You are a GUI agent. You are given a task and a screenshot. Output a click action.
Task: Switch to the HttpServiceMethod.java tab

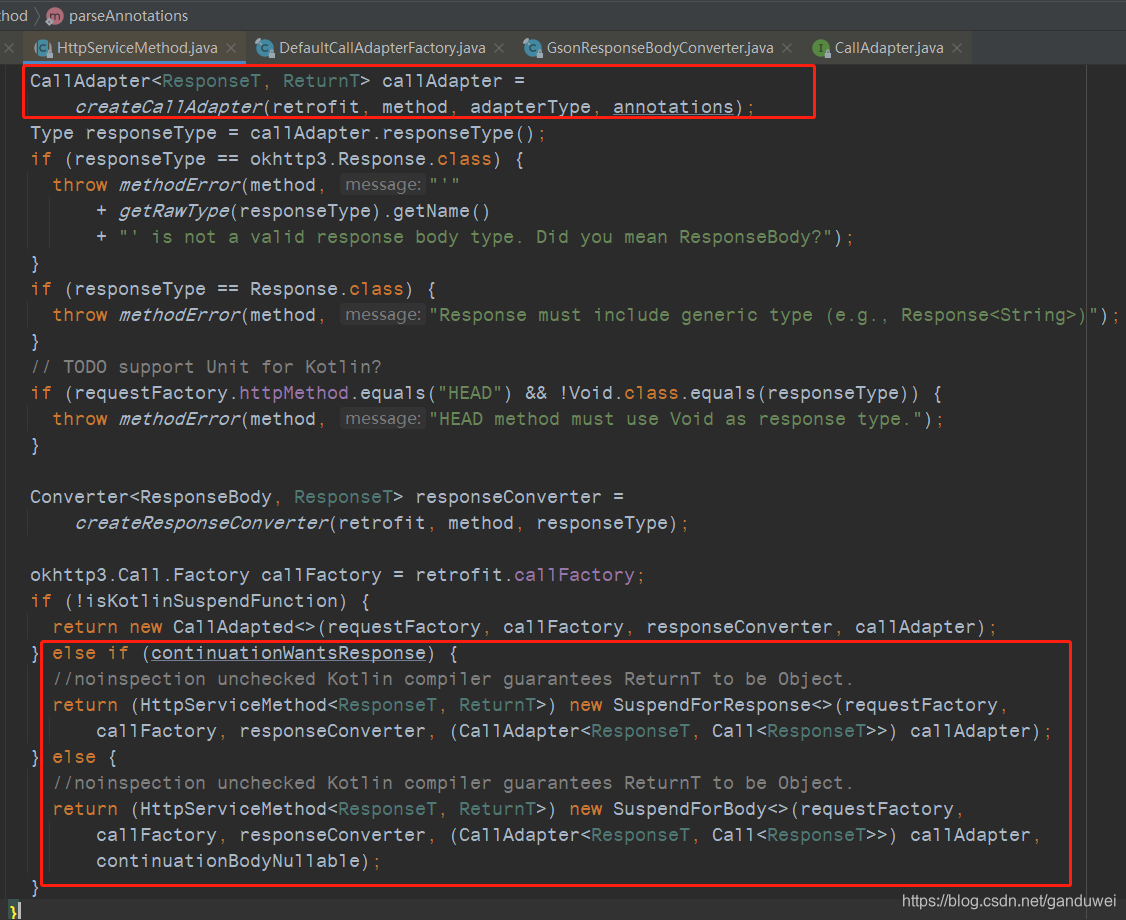point(136,48)
